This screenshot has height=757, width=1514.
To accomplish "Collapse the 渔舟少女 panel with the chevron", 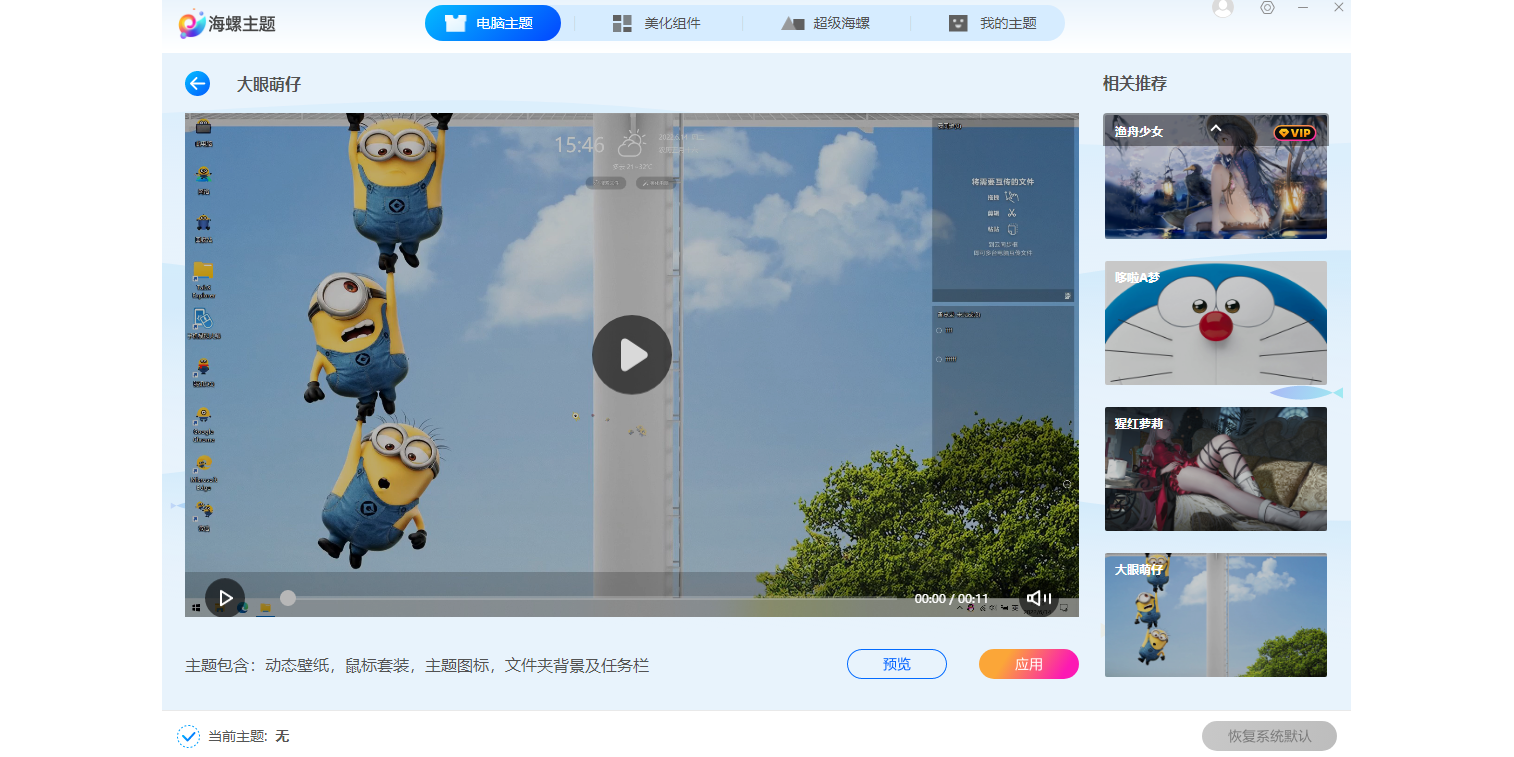I will click(1216, 128).
